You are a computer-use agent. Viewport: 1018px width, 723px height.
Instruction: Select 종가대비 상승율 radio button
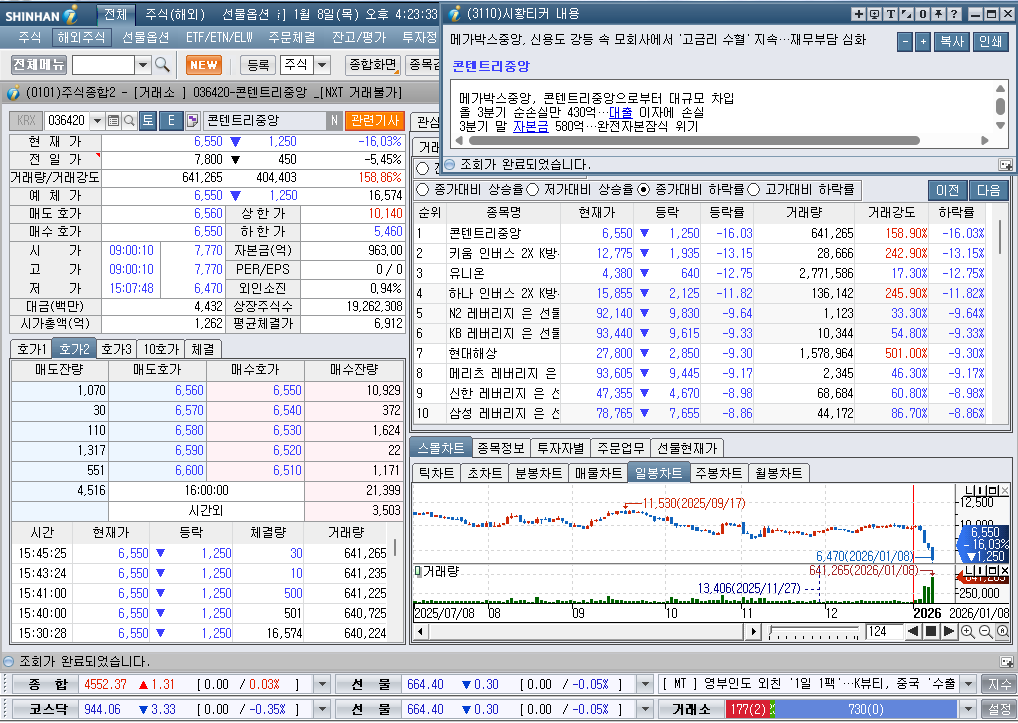click(x=423, y=190)
